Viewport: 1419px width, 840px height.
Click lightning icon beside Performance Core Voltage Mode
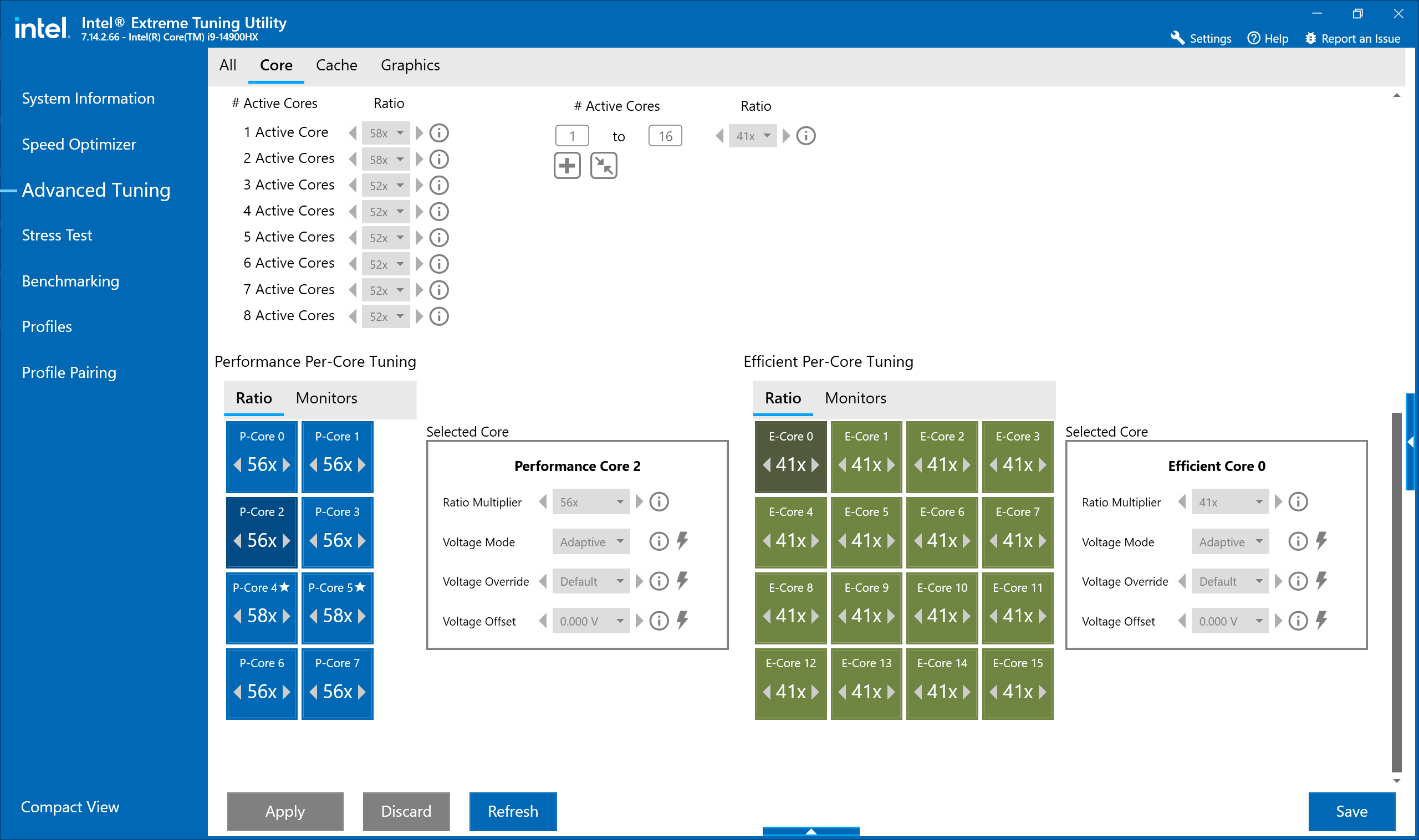[x=682, y=541]
